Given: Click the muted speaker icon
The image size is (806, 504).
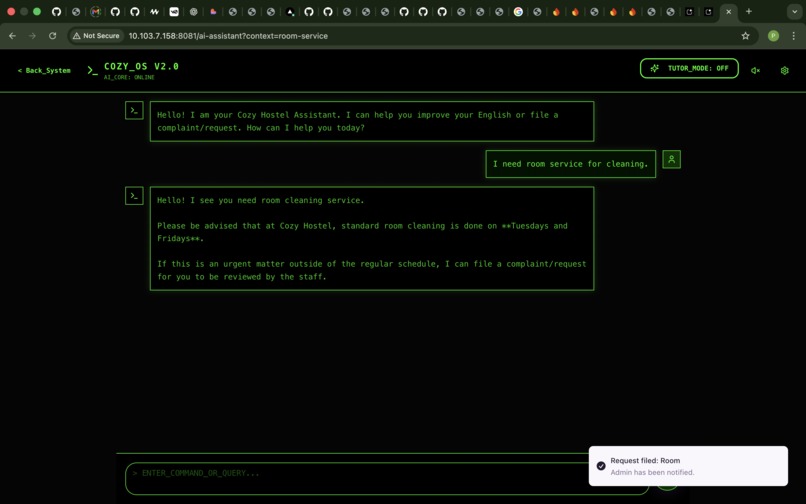Looking at the screenshot, I should pos(755,70).
